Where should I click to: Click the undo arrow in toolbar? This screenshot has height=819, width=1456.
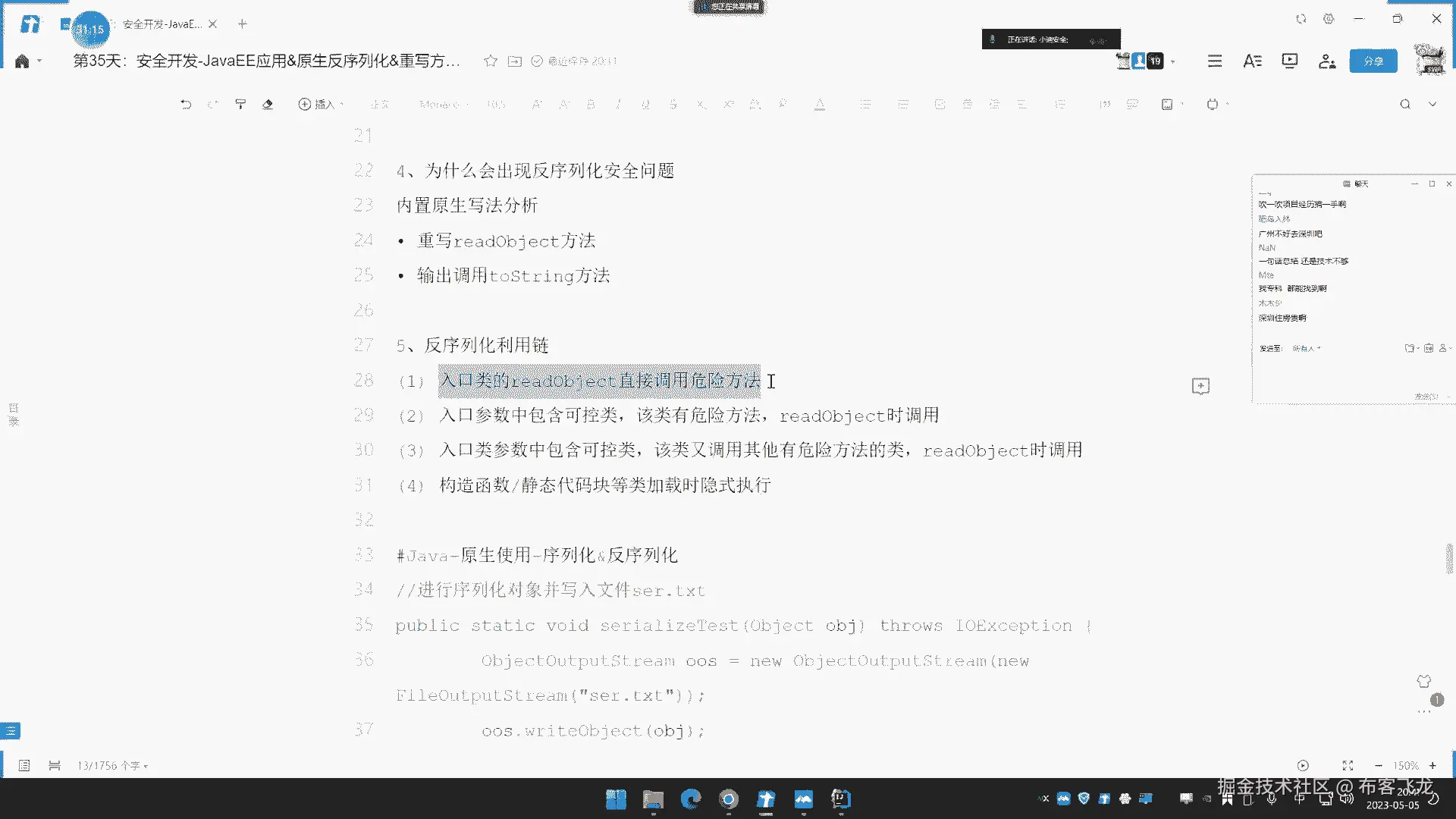point(186,105)
